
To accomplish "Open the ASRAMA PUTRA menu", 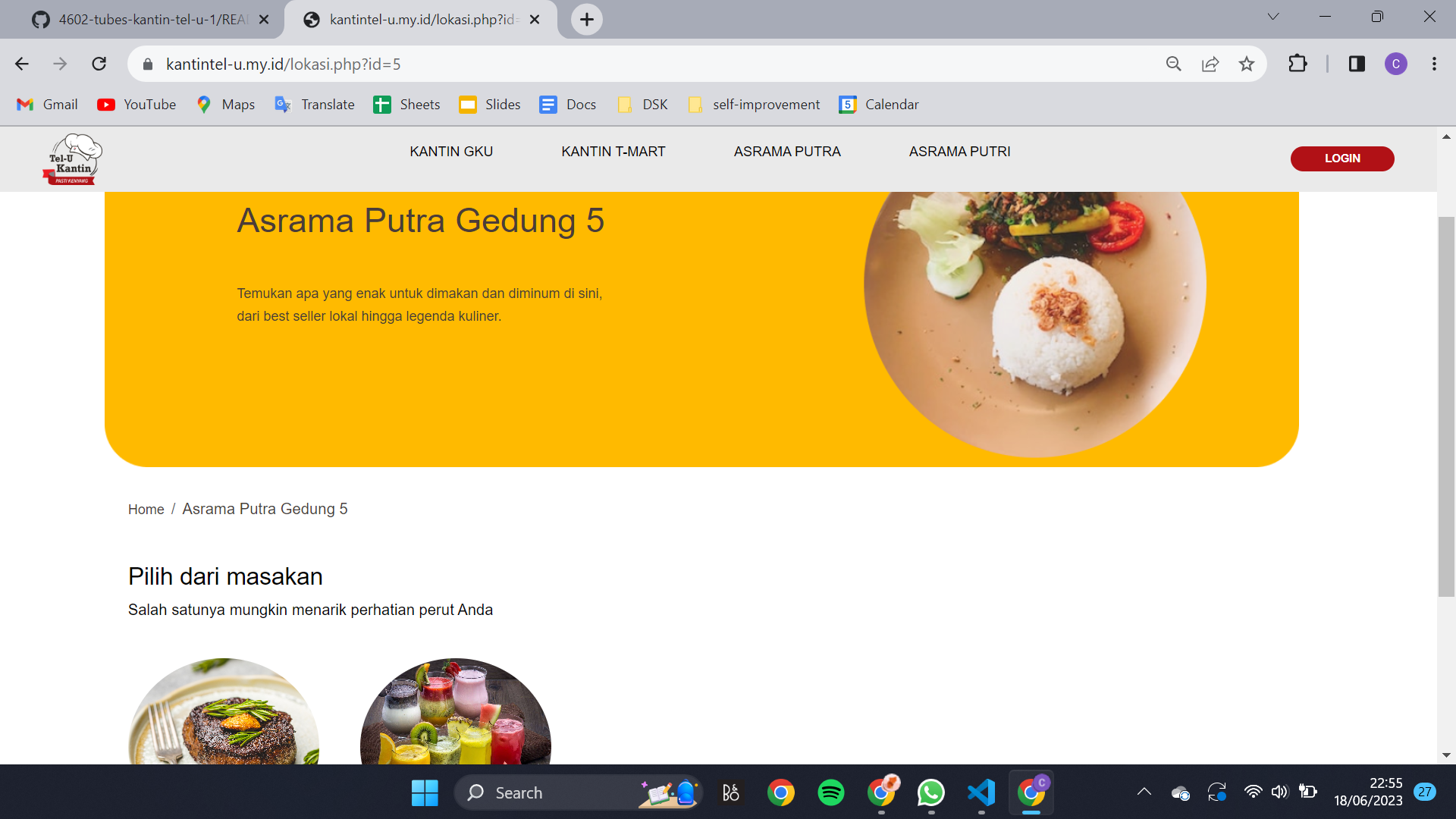I will (787, 152).
